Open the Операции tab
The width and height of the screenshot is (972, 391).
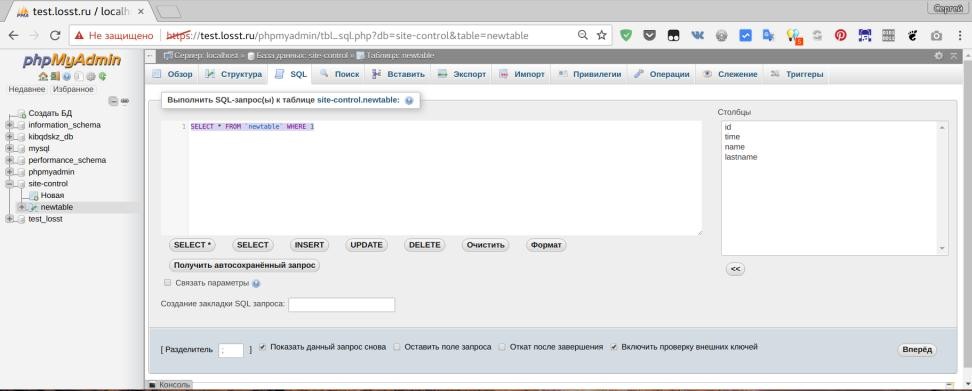661,74
